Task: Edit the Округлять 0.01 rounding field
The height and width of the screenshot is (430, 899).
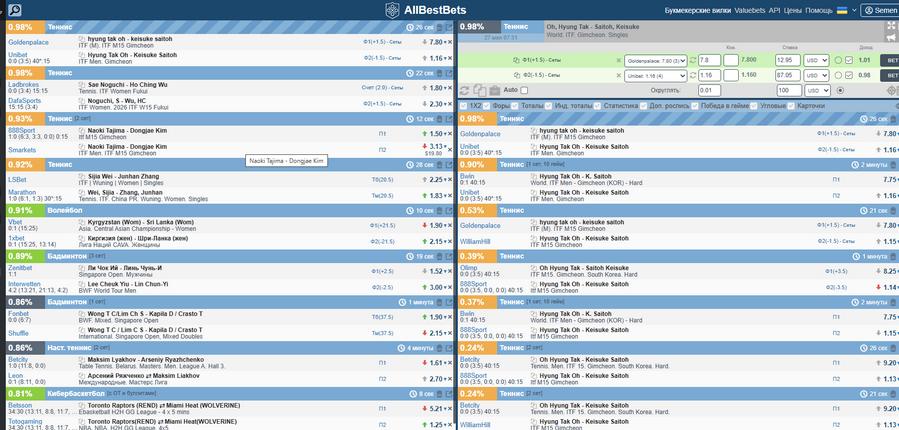Action: click(709, 91)
